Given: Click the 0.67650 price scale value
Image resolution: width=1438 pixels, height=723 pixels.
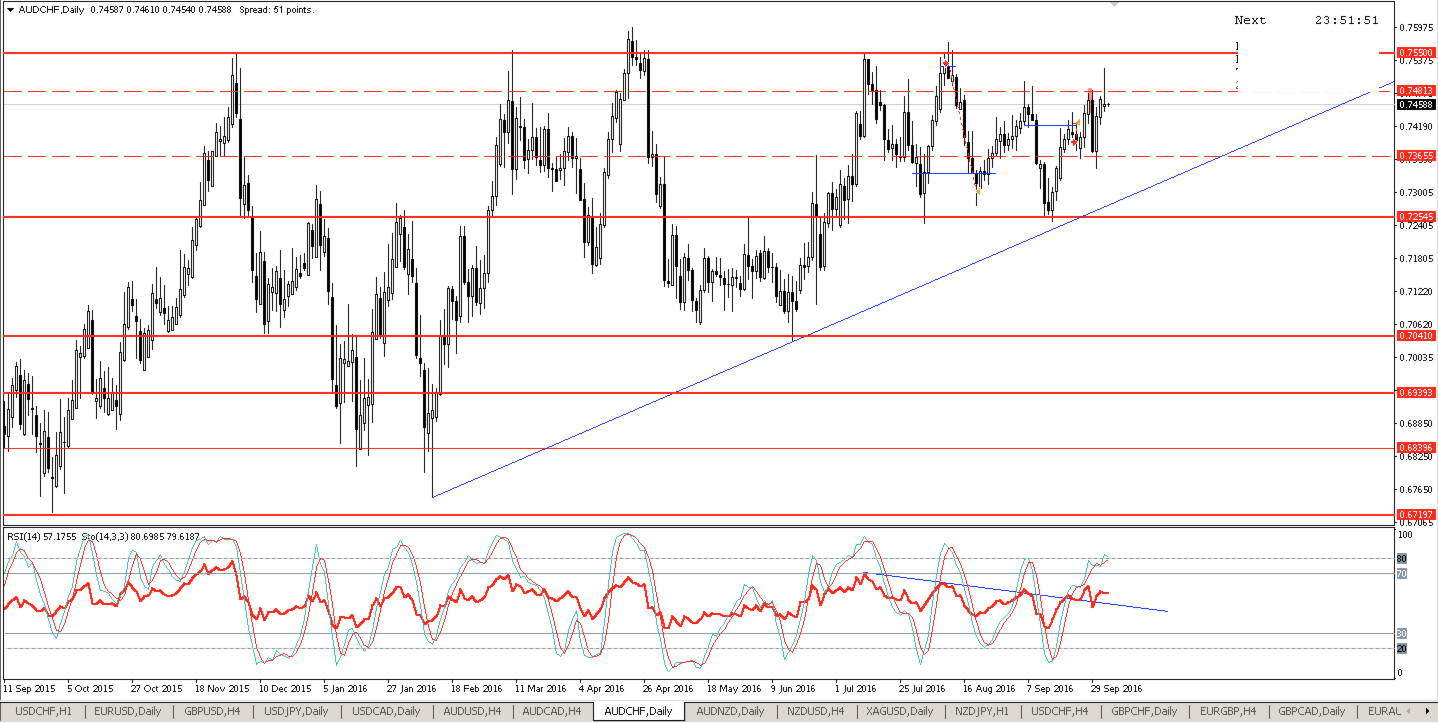Looking at the screenshot, I should [1416, 489].
